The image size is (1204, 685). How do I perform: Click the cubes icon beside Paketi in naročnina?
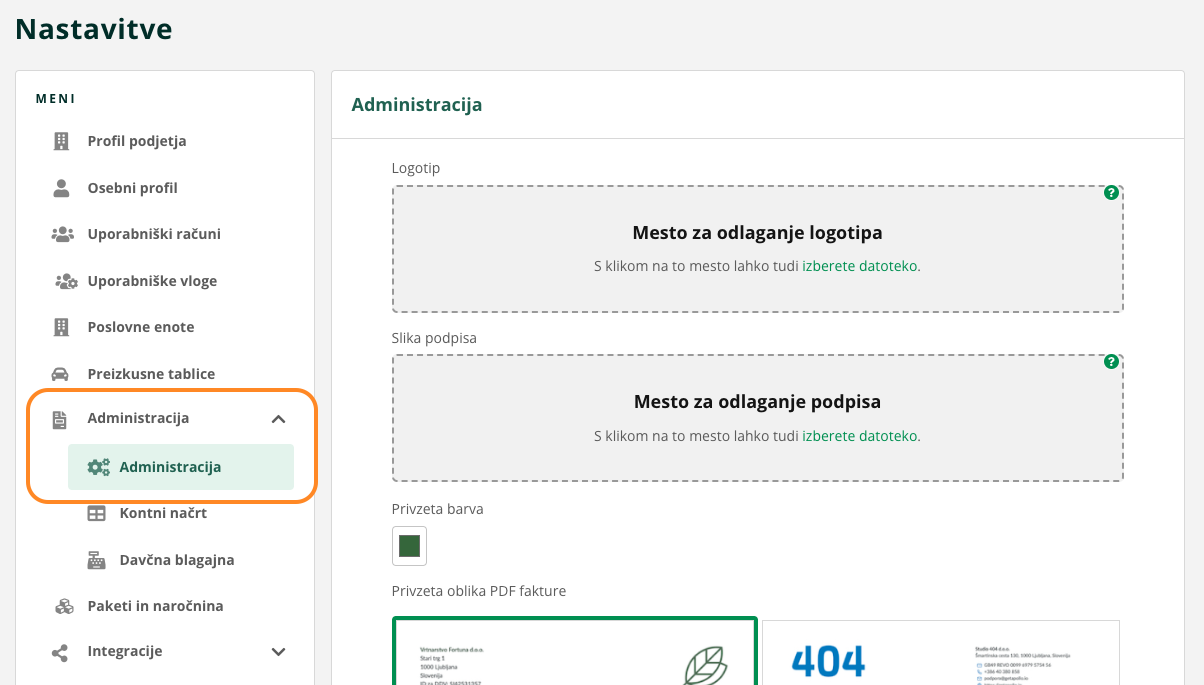(x=64, y=606)
